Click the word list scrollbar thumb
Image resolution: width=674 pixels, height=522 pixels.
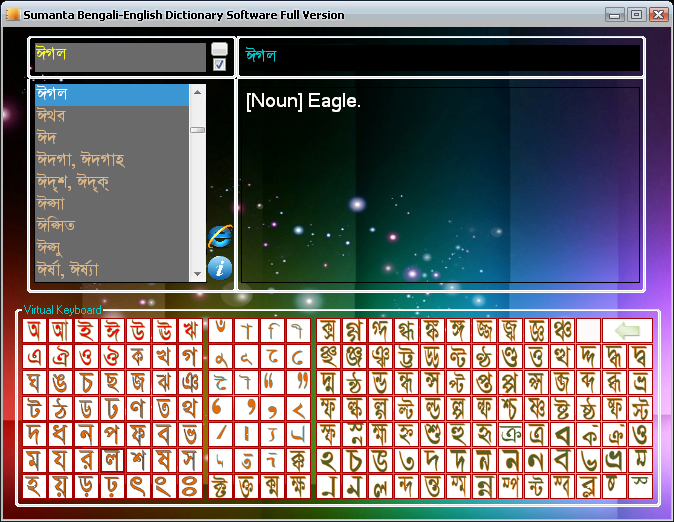197,130
